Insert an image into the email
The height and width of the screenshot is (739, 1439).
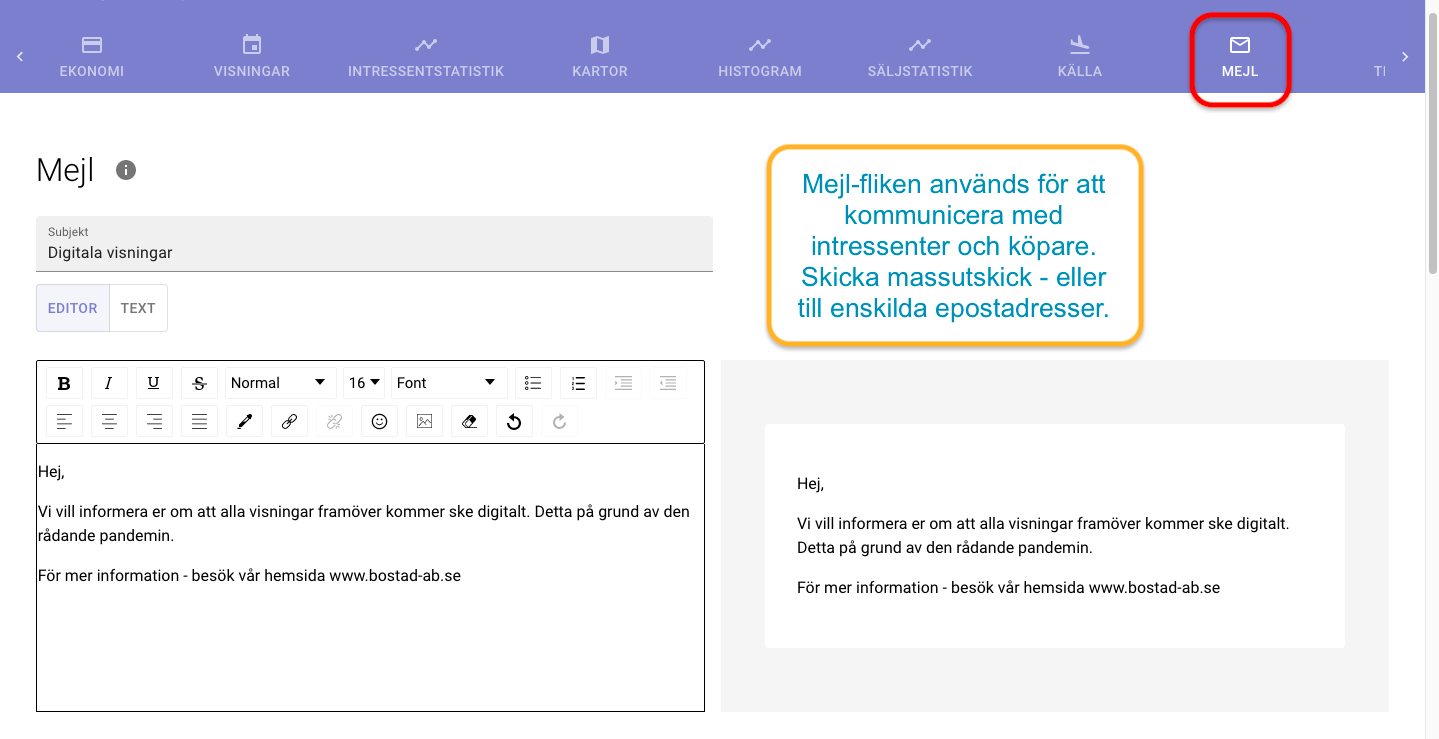(x=423, y=421)
